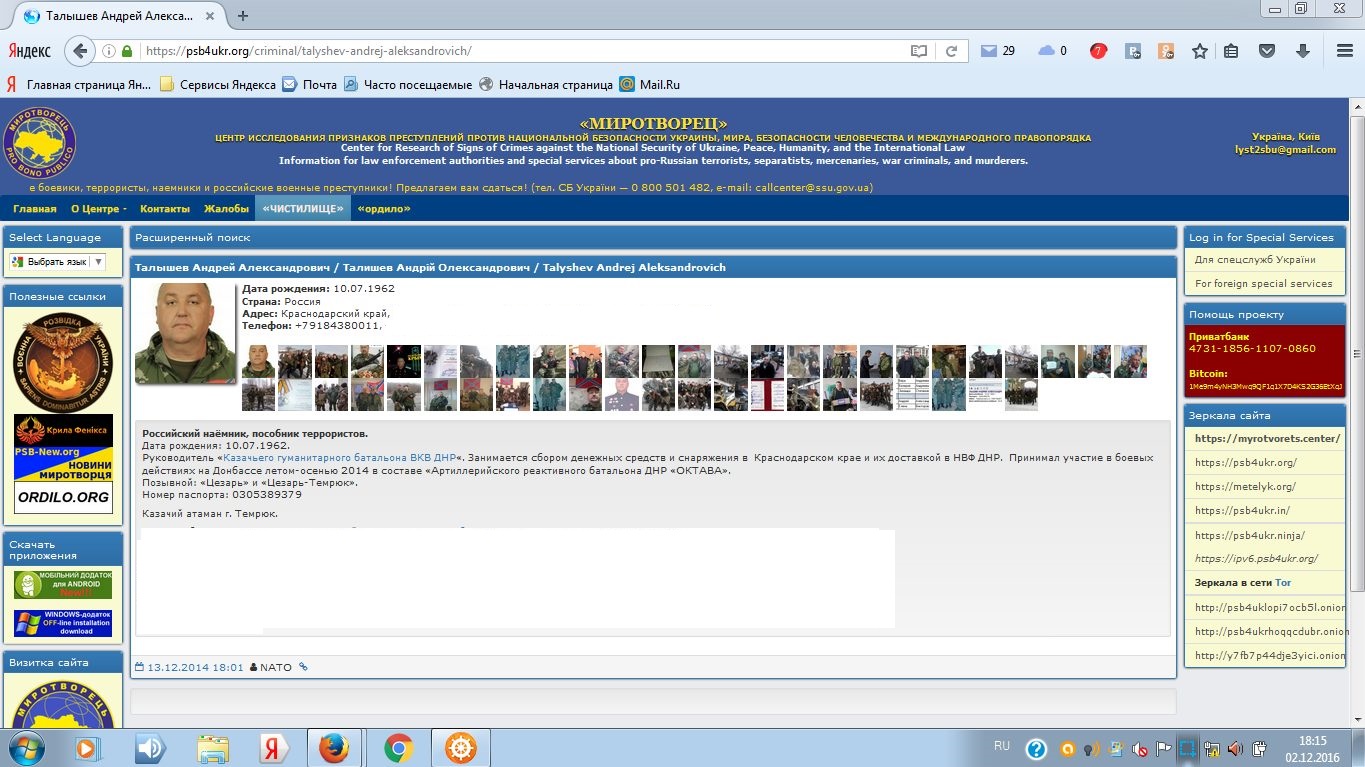Open https://metelyk.org/ mirror link
The width and height of the screenshot is (1365, 767).
[1245, 487]
